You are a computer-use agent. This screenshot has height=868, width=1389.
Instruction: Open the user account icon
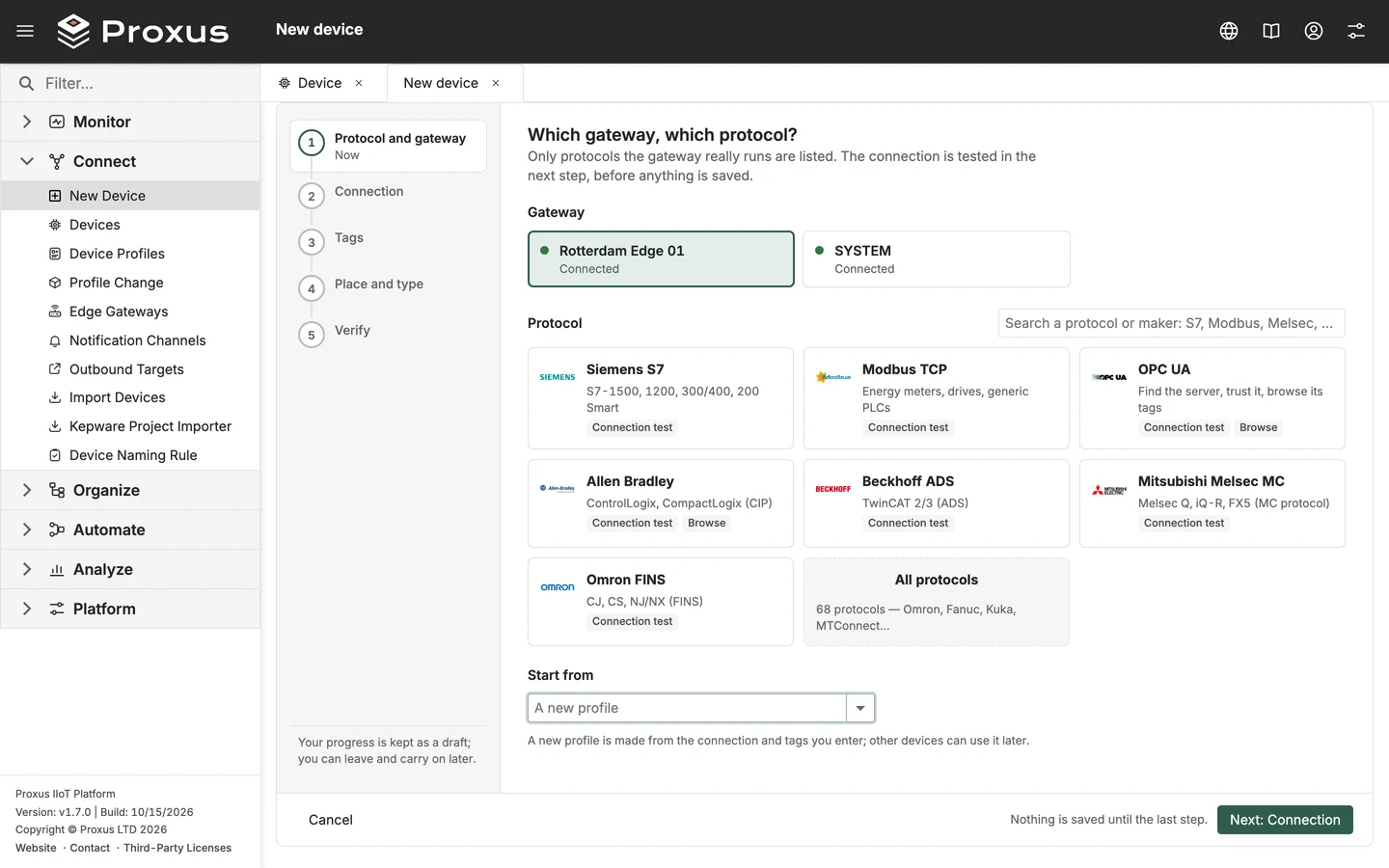(1314, 31)
